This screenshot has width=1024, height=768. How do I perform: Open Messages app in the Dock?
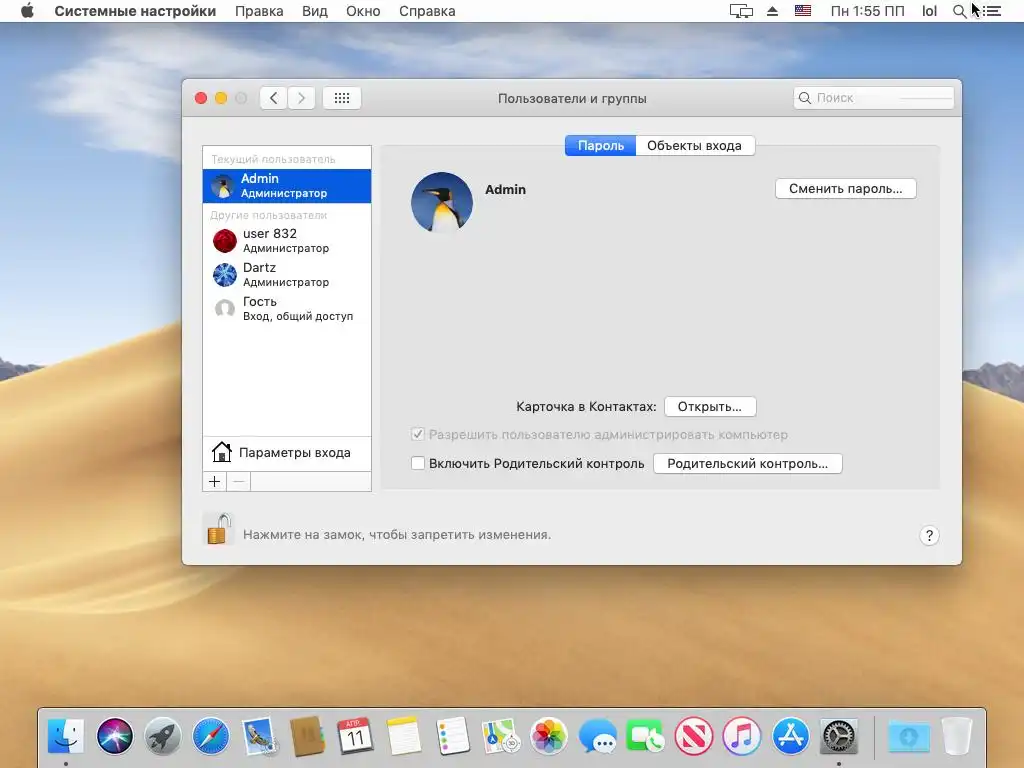click(x=597, y=736)
